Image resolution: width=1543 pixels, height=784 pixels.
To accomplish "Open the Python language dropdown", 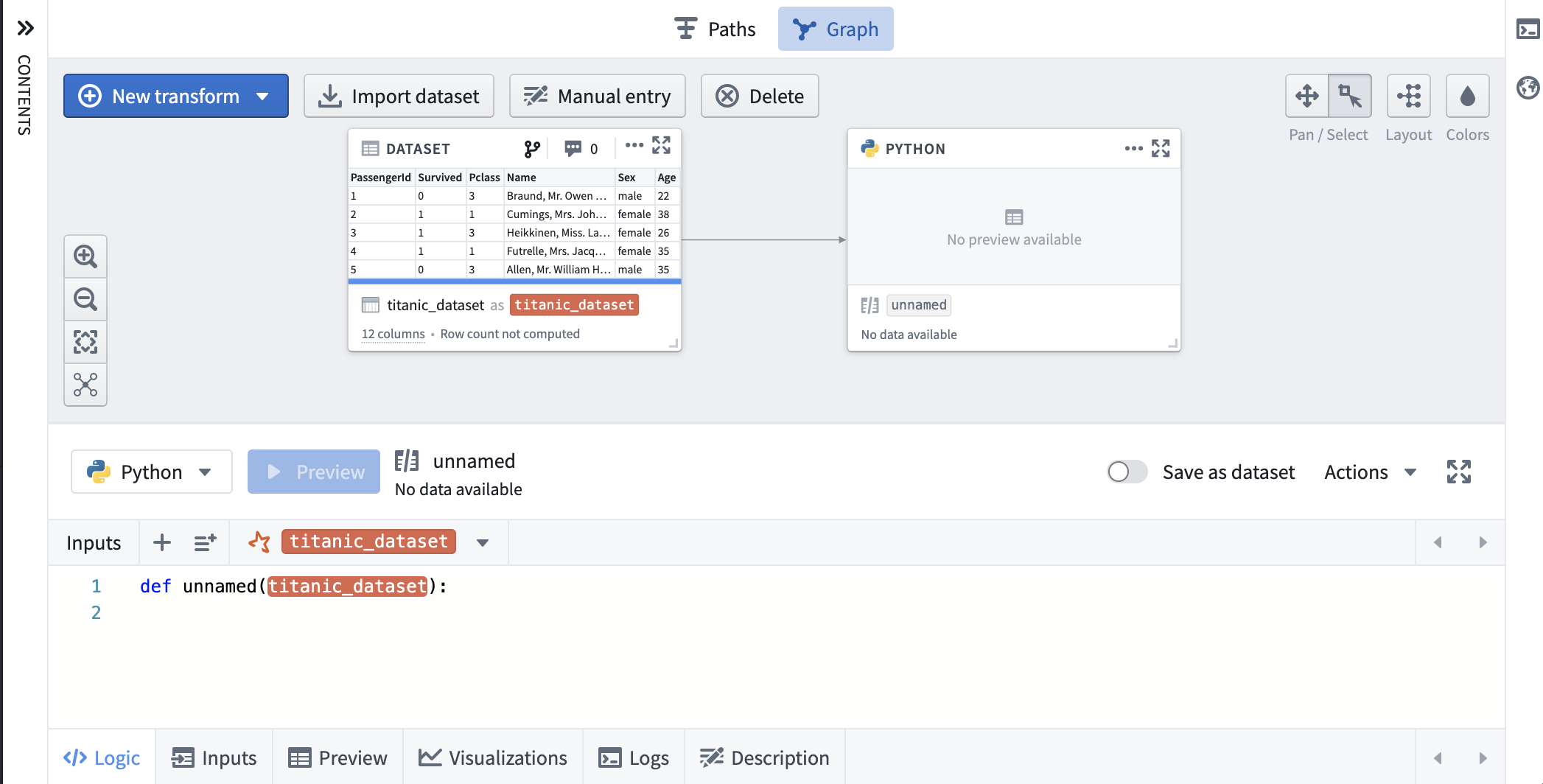I will click(x=152, y=472).
